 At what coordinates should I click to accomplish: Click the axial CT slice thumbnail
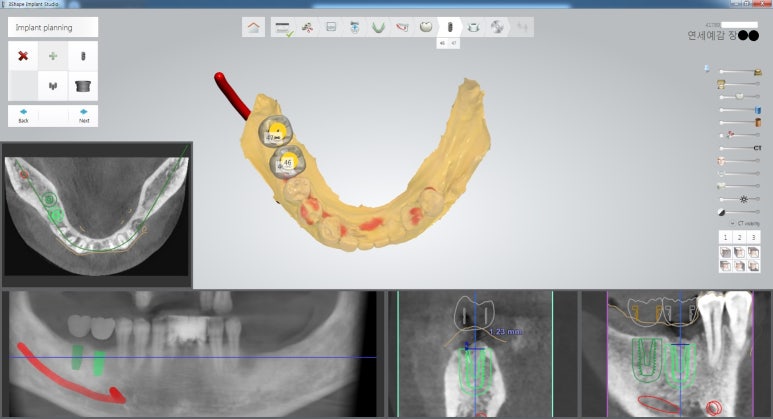click(x=97, y=213)
